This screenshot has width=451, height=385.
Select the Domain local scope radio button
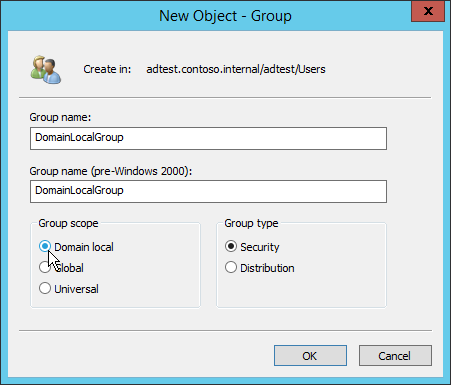(45, 247)
